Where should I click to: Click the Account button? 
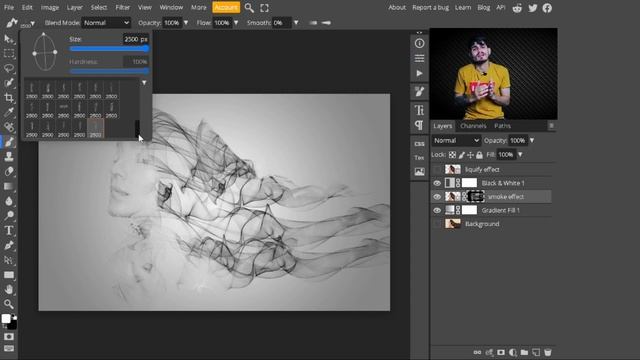[226, 7]
